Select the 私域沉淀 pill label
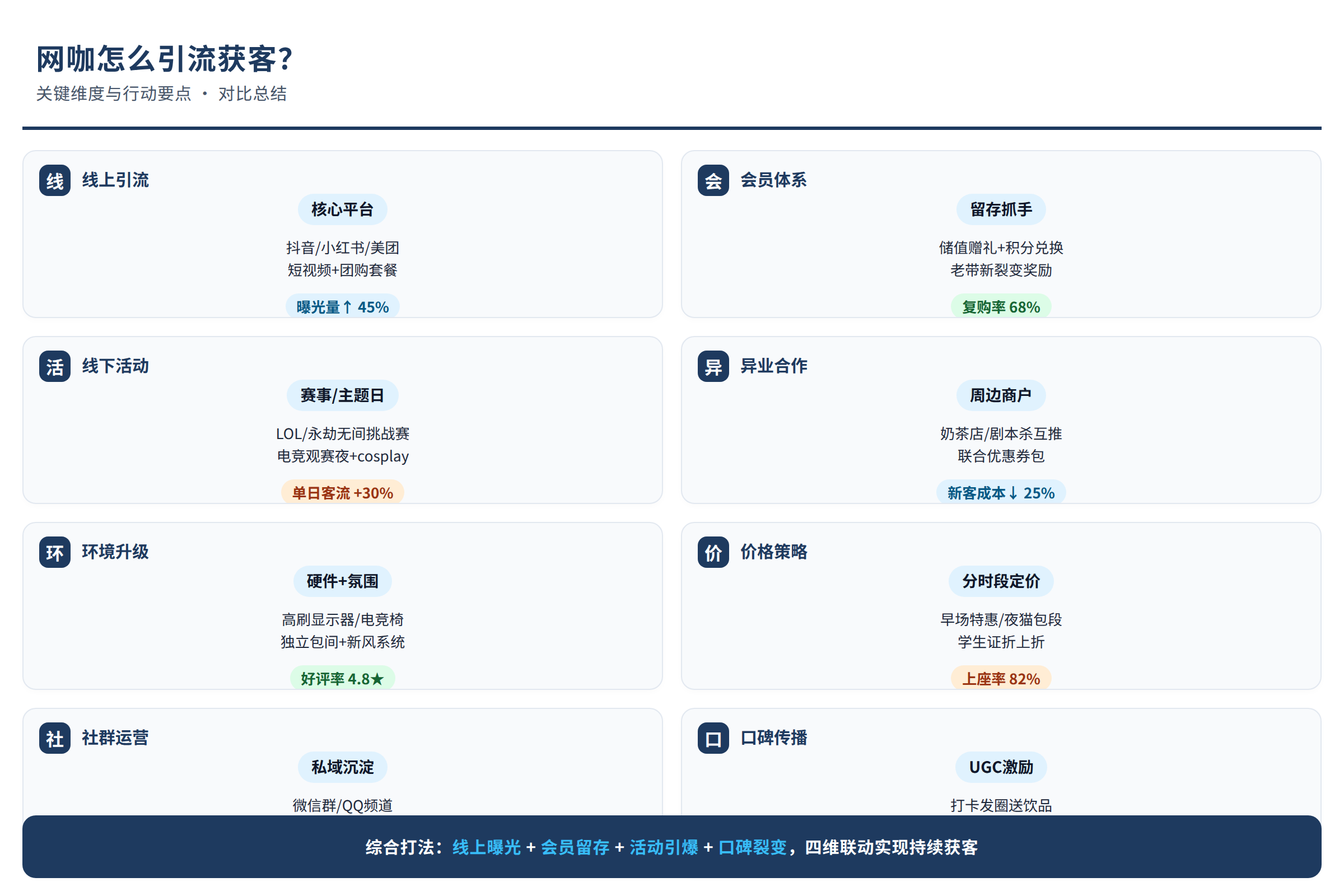 [x=342, y=767]
